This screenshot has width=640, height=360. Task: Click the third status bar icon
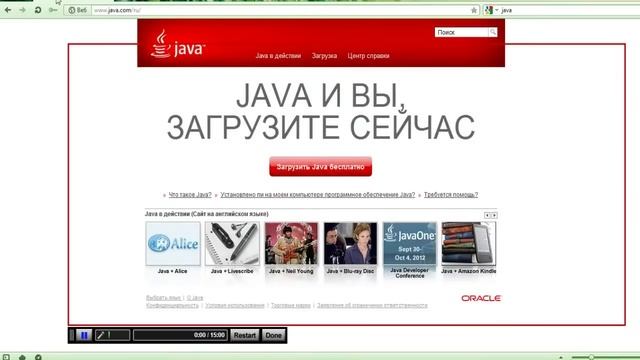38,357
